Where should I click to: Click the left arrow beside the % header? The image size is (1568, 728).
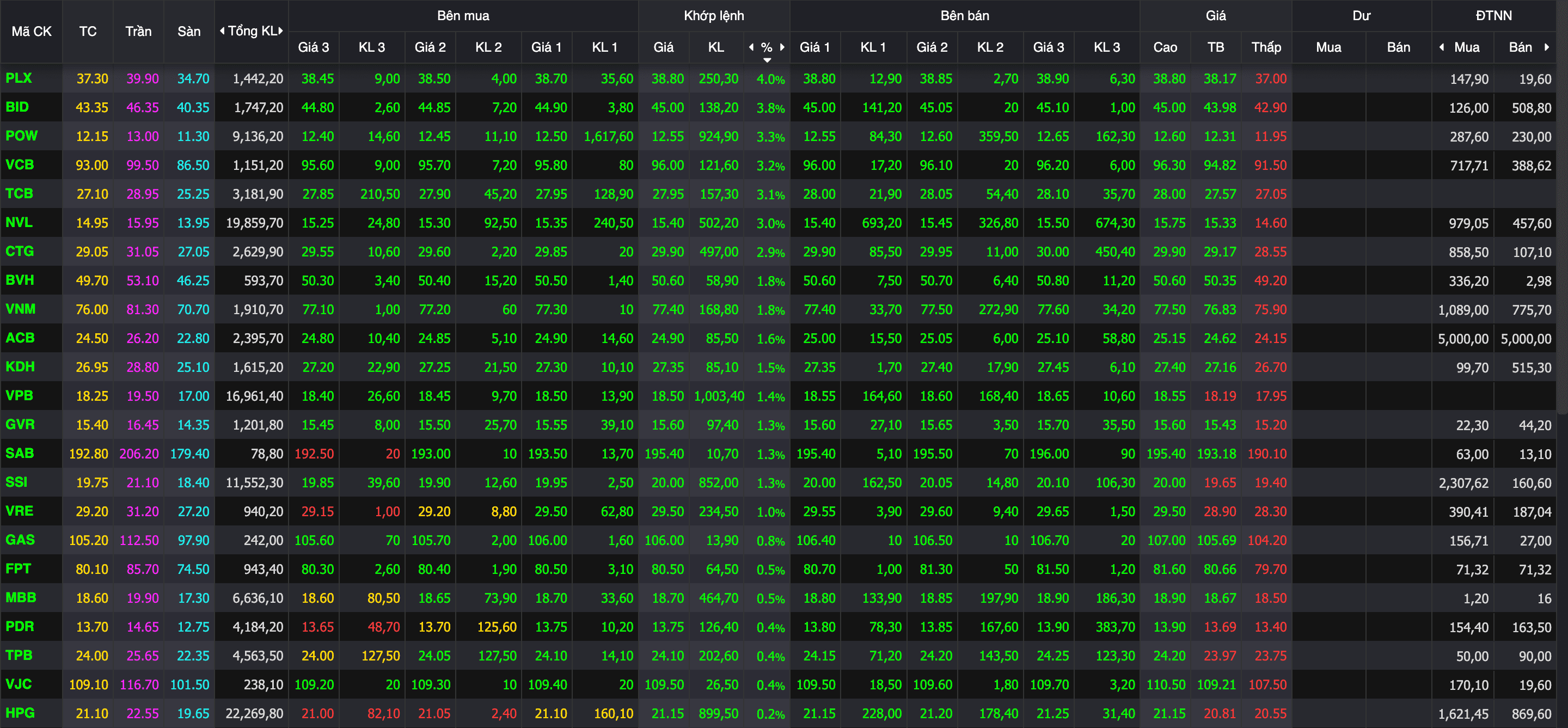click(x=751, y=47)
